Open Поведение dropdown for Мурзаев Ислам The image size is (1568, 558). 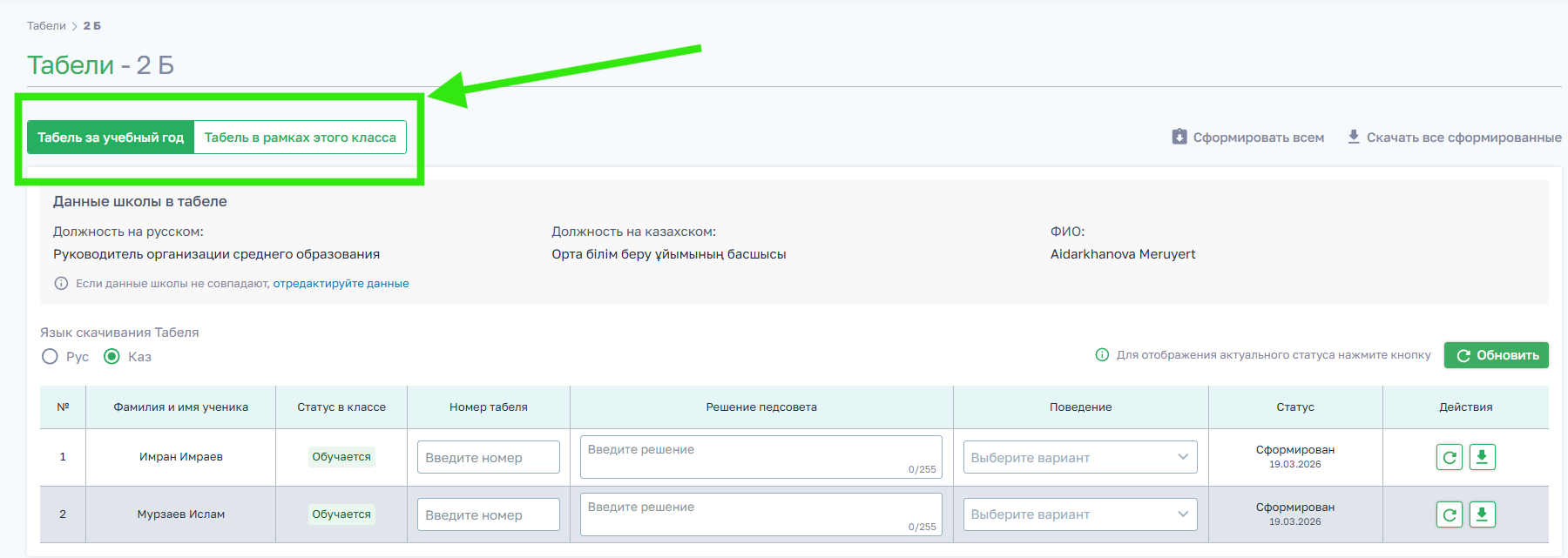[1079, 514]
